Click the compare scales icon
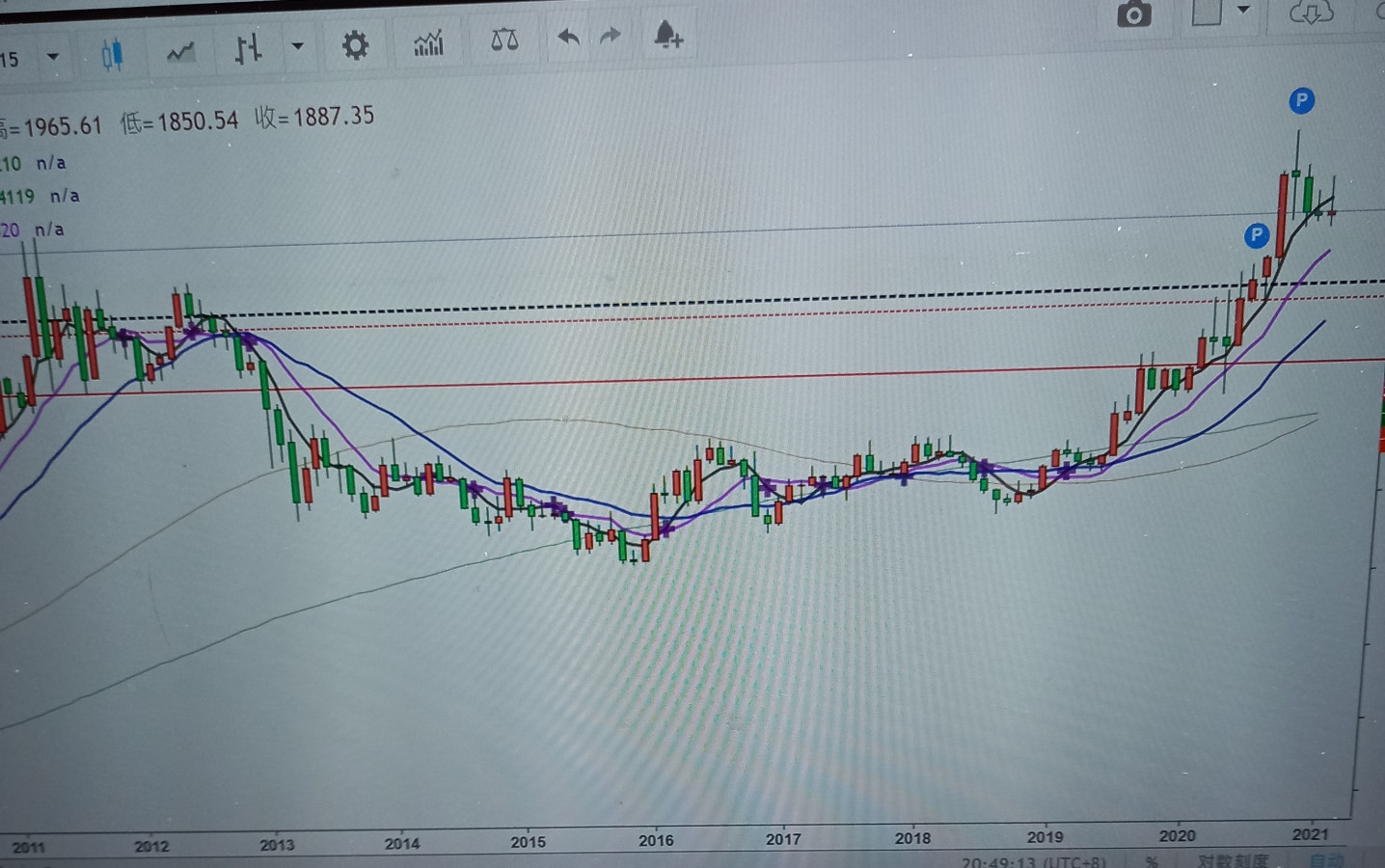This screenshot has height=868, width=1385. point(504,40)
